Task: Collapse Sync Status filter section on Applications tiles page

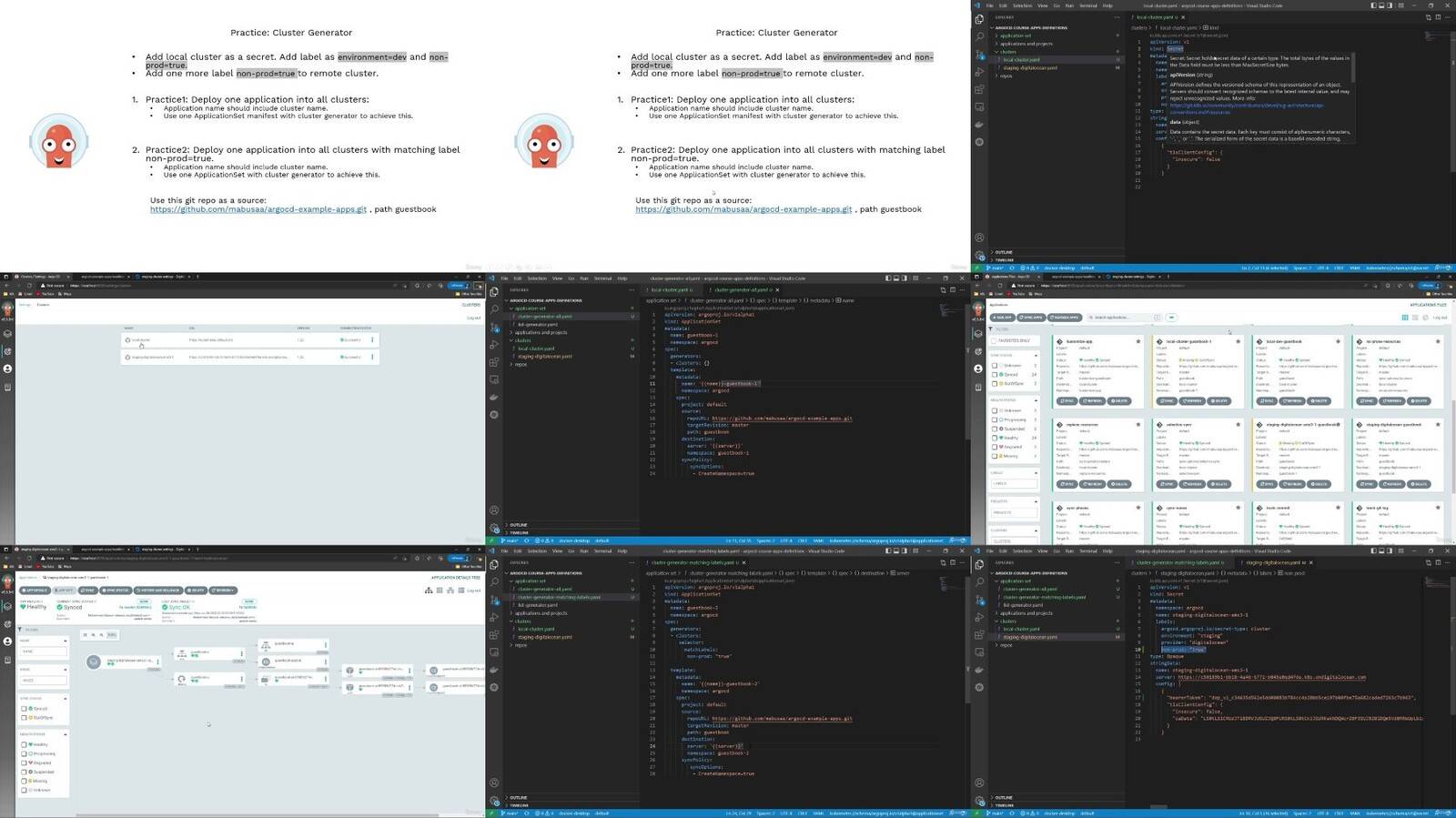Action: (x=1036, y=355)
